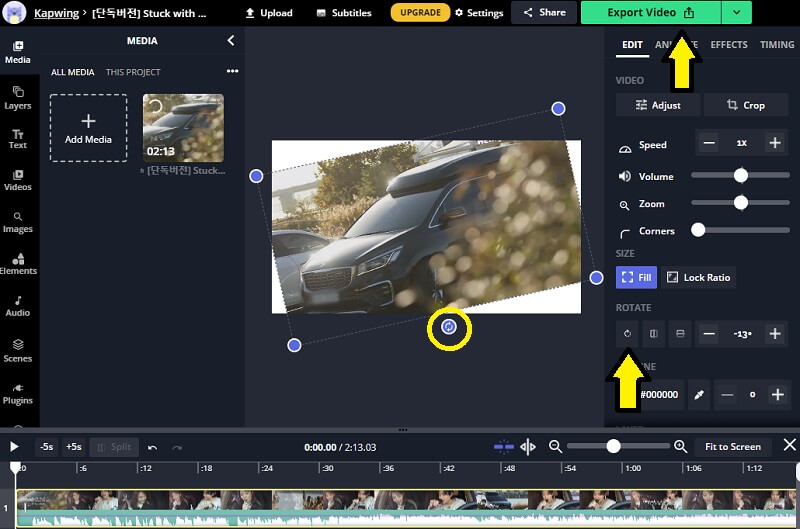Open the Audio sidebar panel
The height and width of the screenshot is (529, 800).
(x=18, y=305)
